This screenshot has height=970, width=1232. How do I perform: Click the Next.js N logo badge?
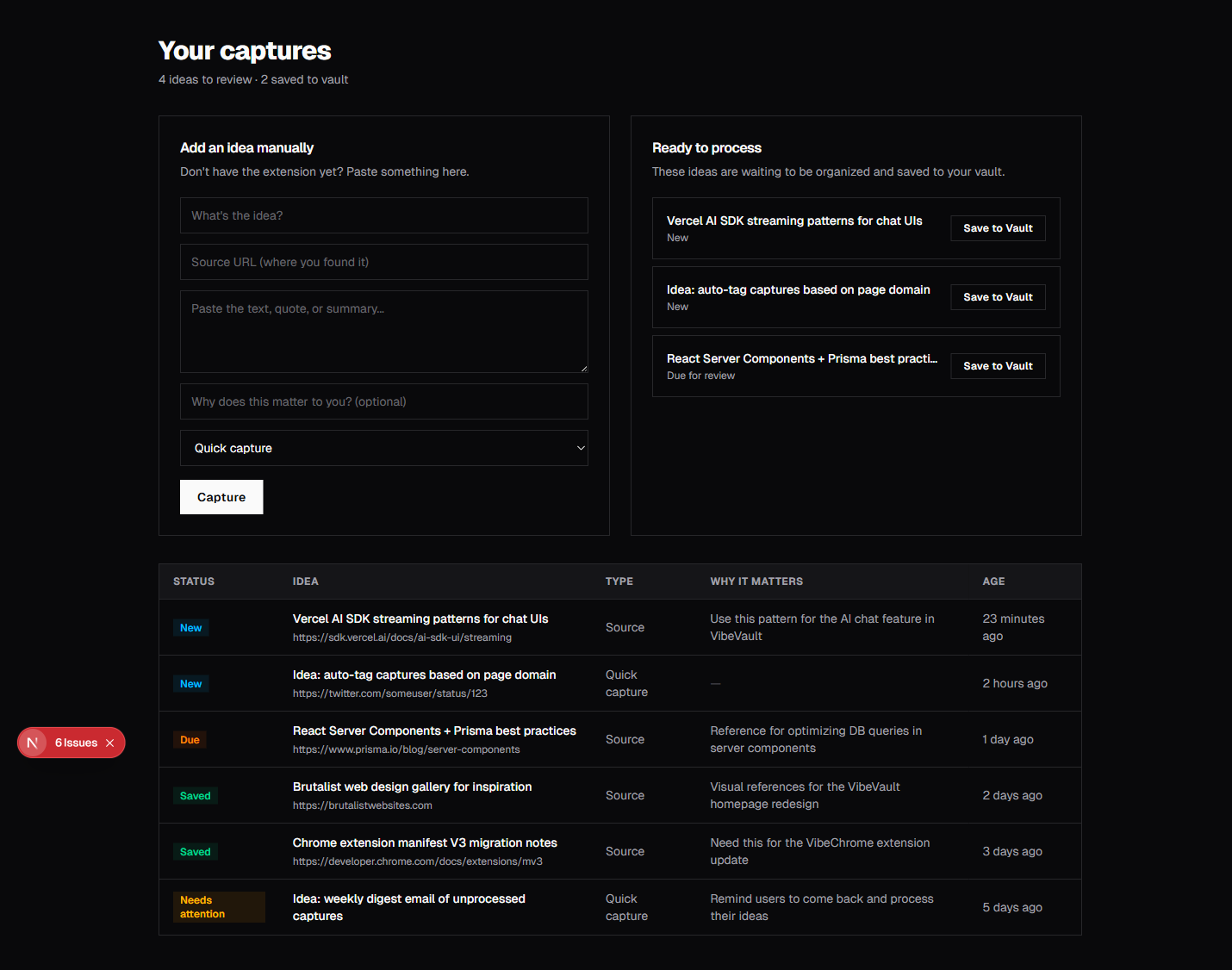[33, 743]
